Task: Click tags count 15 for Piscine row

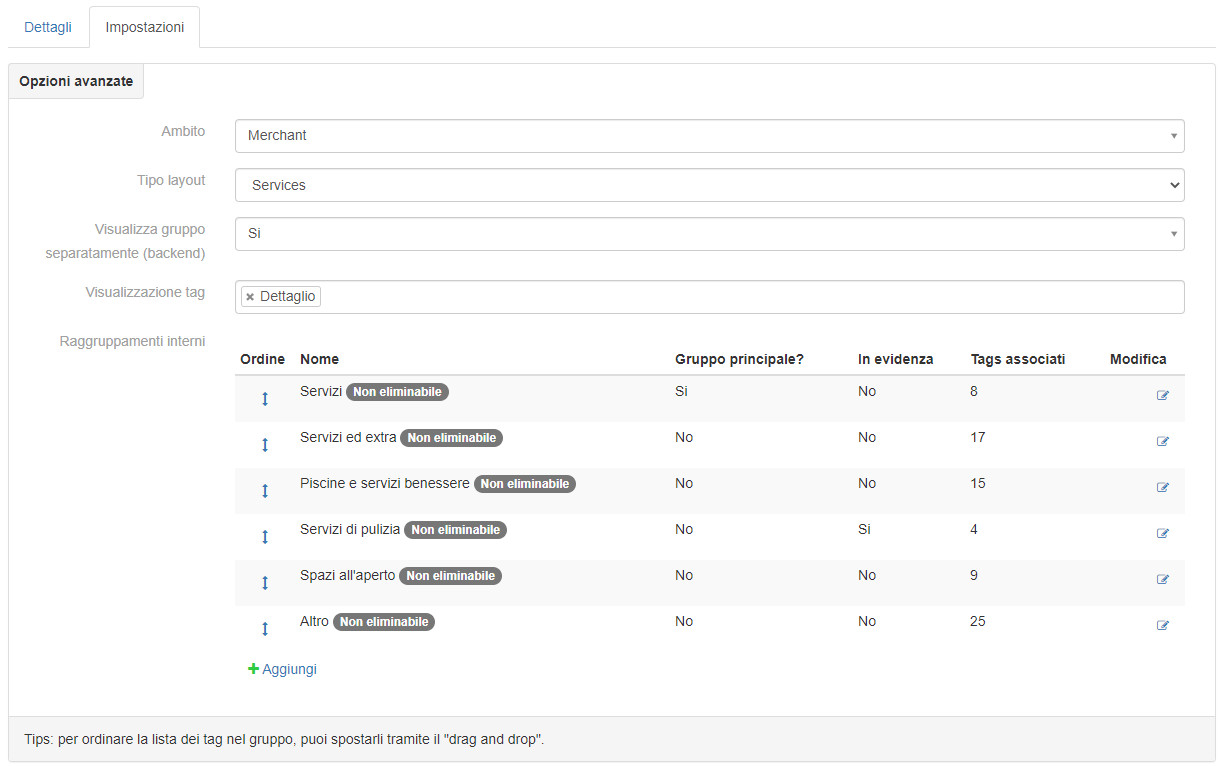Action: point(978,483)
